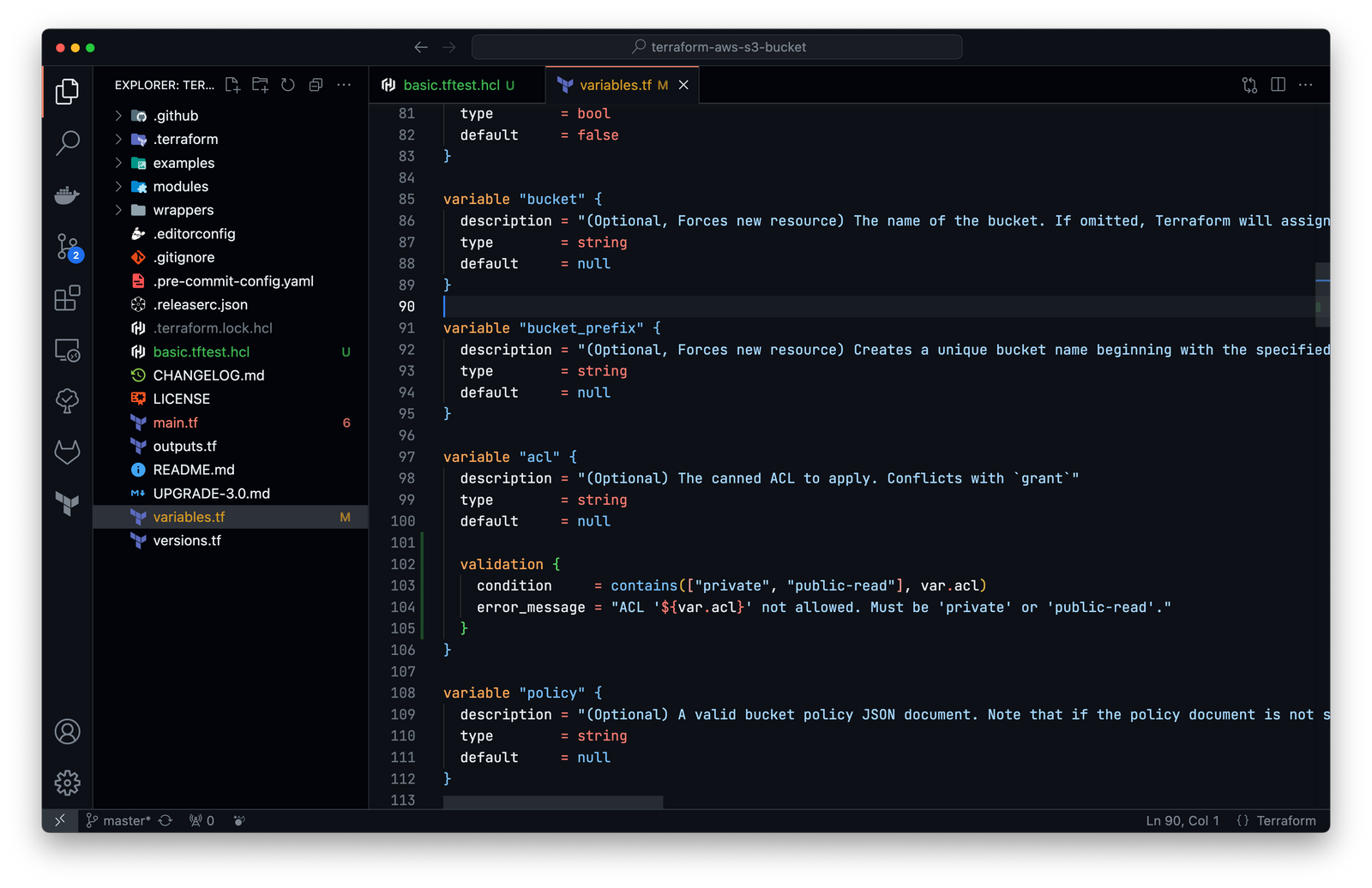Collapse all folders in the Explorer

pyautogui.click(x=316, y=85)
